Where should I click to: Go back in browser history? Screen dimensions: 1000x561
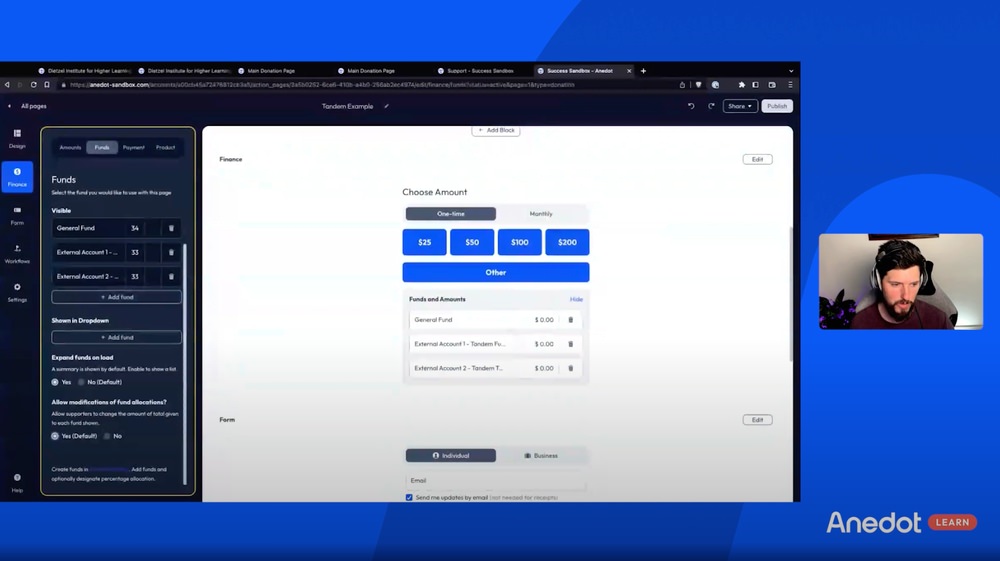pyautogui.click(x=7, y=84)
